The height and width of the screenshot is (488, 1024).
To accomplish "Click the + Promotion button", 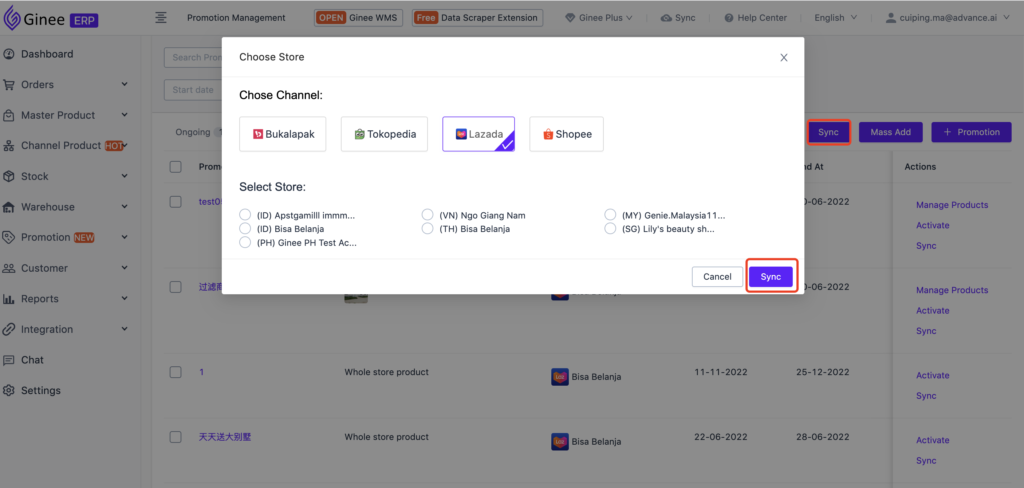I will pos(971,132).
